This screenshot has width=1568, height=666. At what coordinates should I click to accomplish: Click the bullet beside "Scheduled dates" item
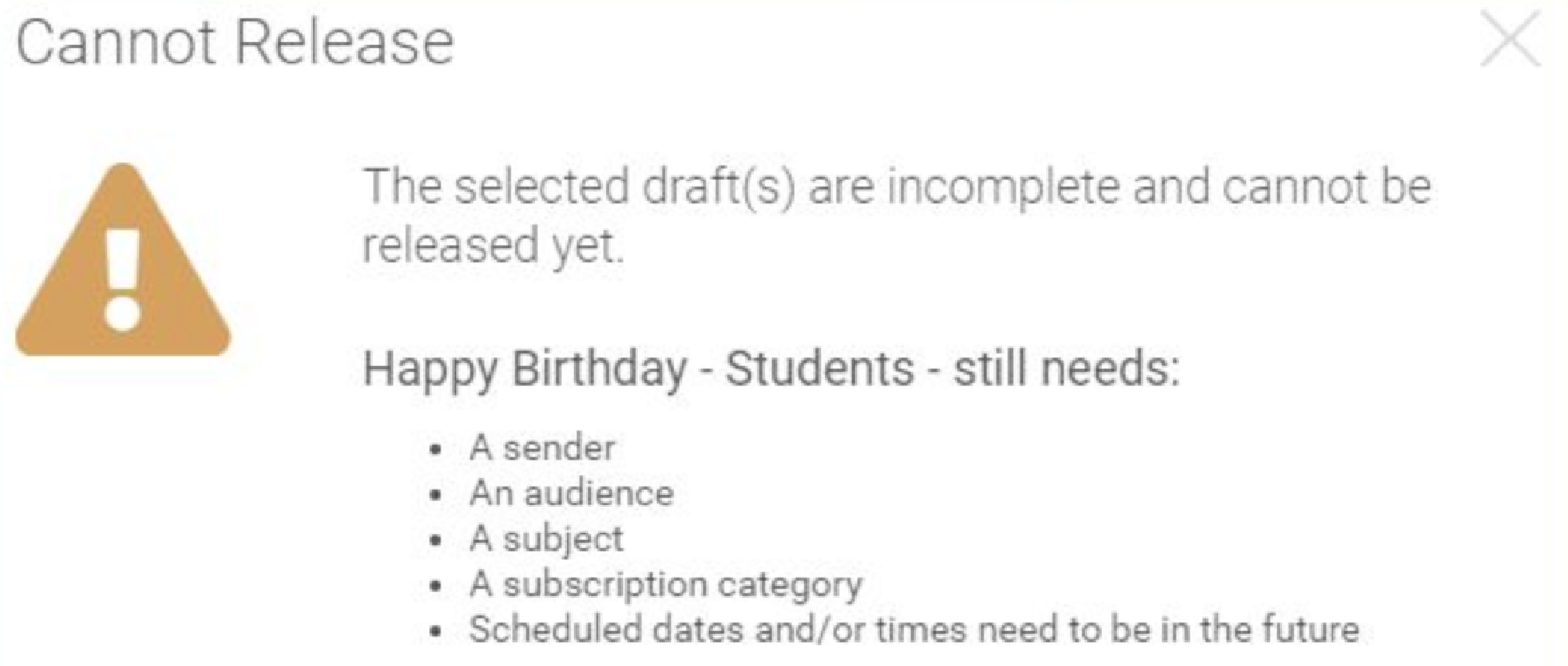tap(436, 632)
